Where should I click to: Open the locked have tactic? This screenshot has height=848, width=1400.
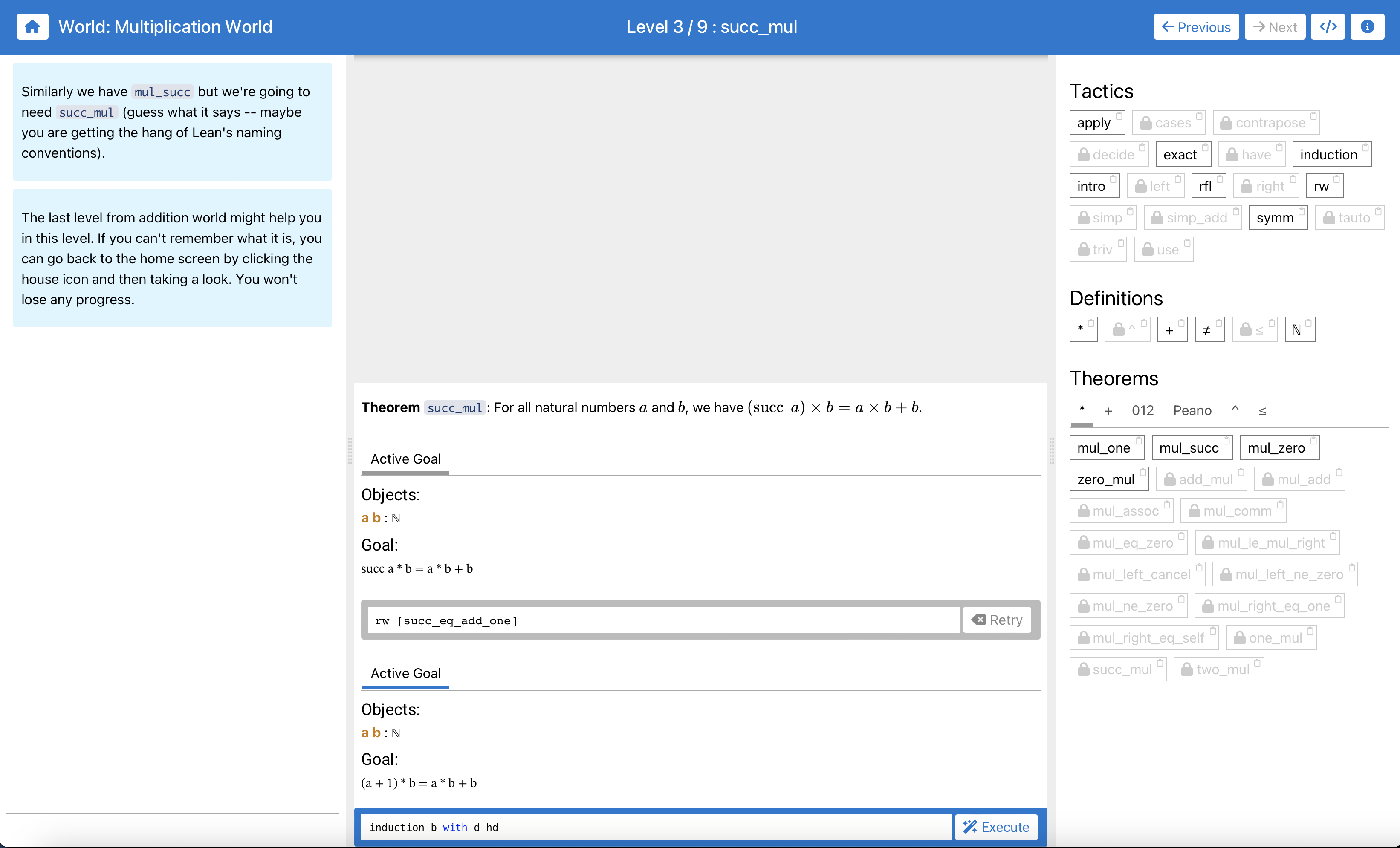1252,154
